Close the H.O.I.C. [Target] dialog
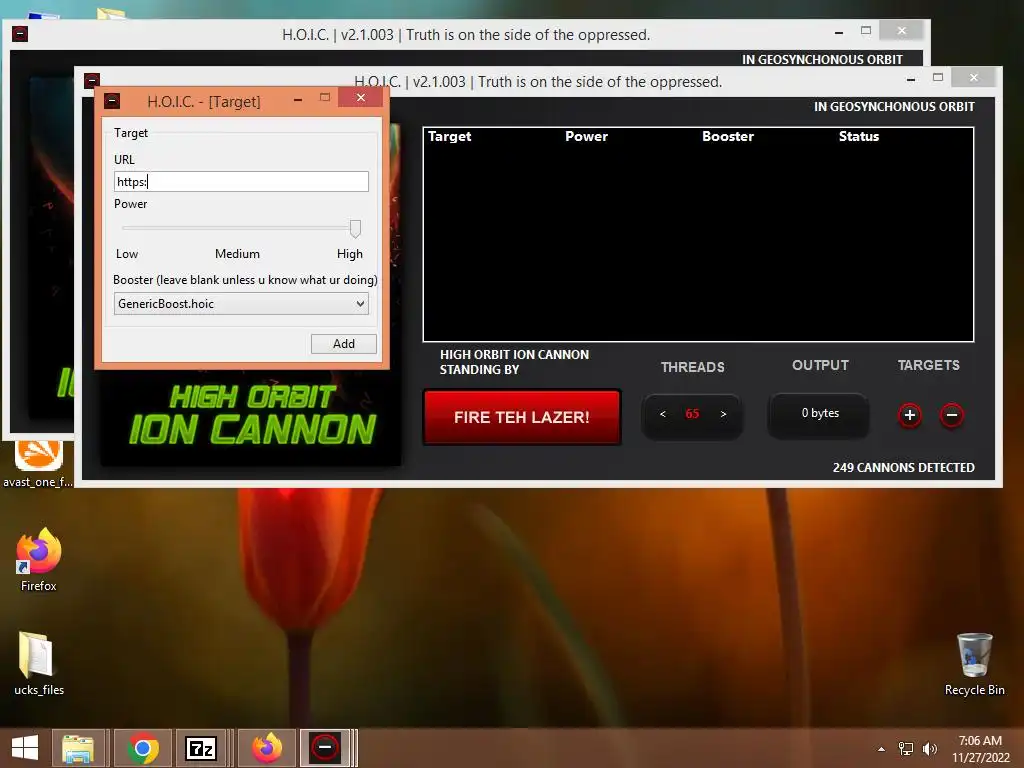Viewport: 1024px width, 768px height. pyautogui.click(x=360, y=97)
